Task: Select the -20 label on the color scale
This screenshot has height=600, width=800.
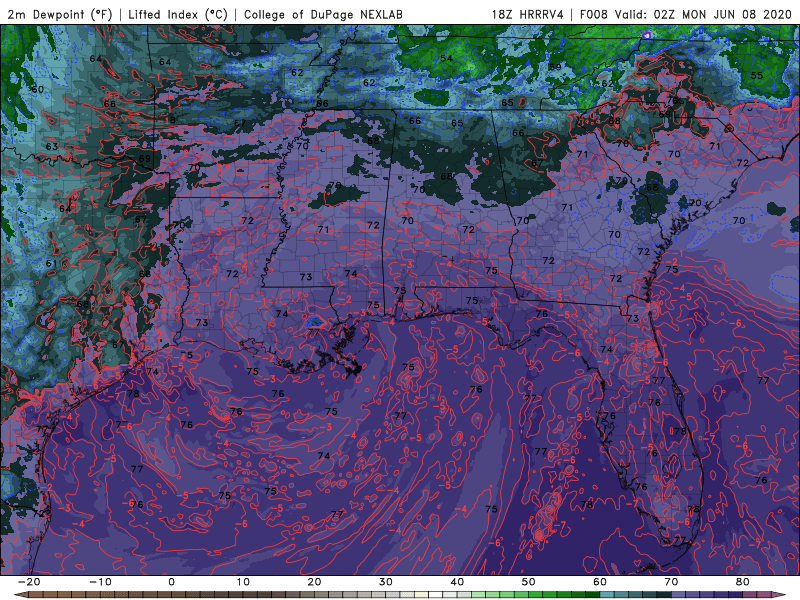Action: click(29, 582)
